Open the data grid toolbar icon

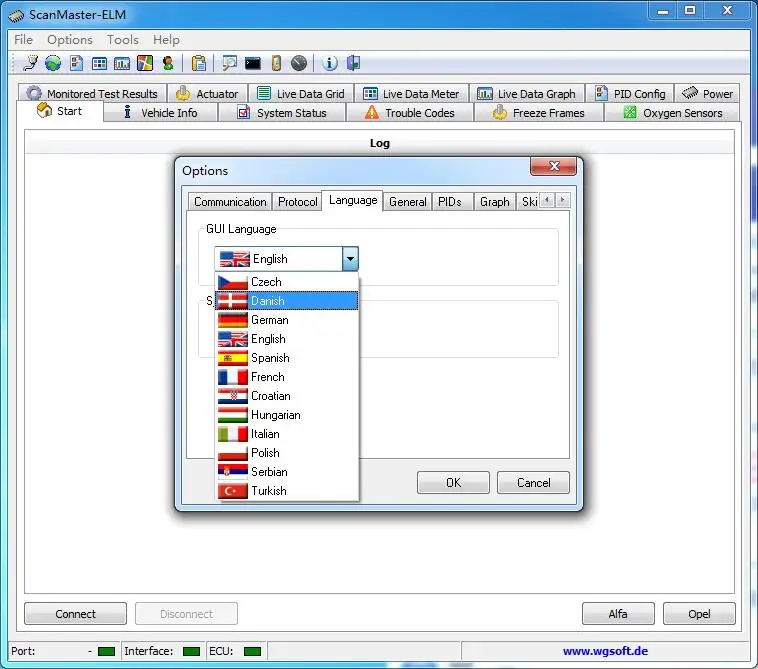coord(100,63)
